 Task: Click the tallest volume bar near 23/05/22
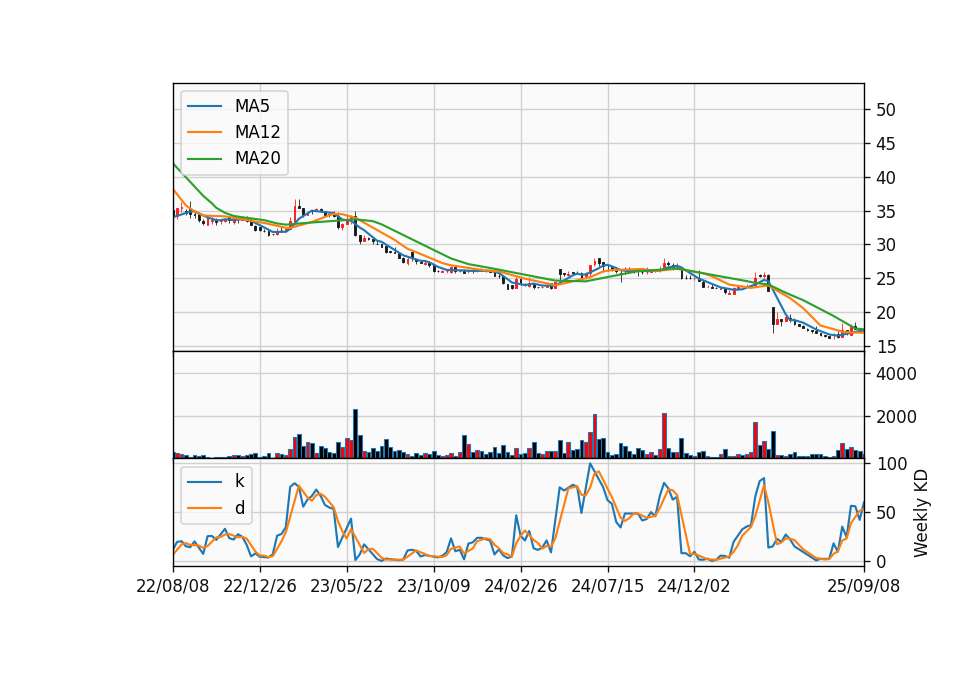point(355,433)
